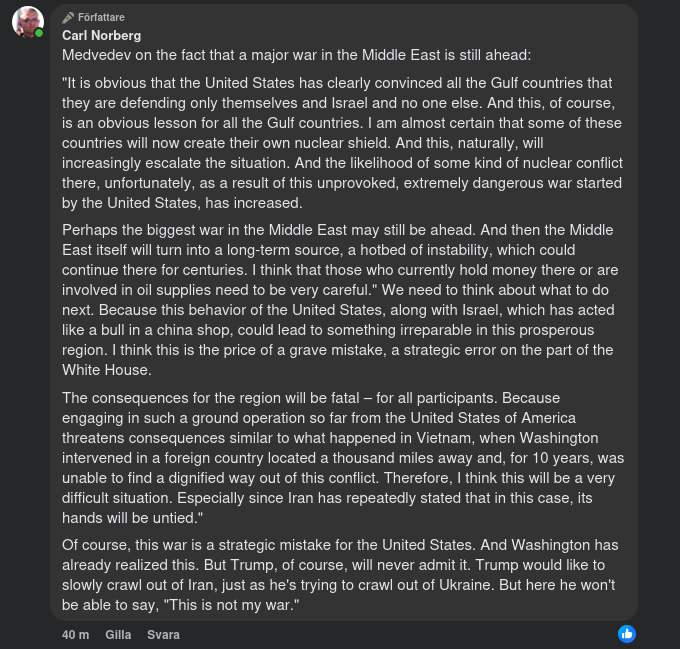Open Carl Norberg's profile picture

click(x=27, y=21)
